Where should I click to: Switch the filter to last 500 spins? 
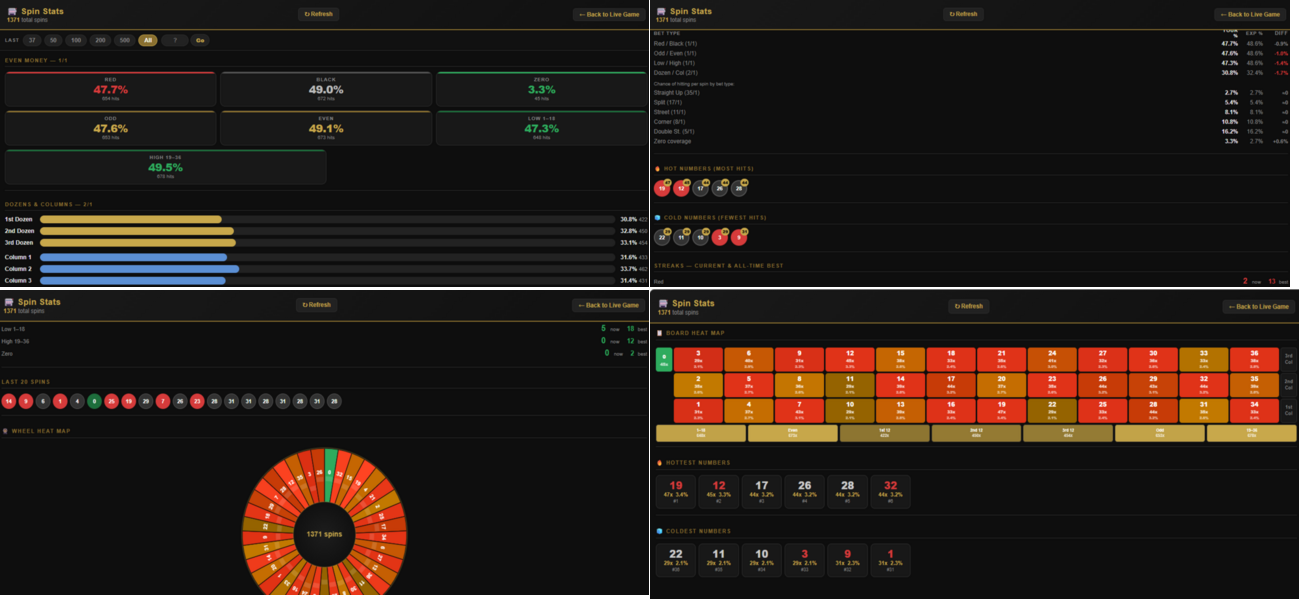pos(124,40)
